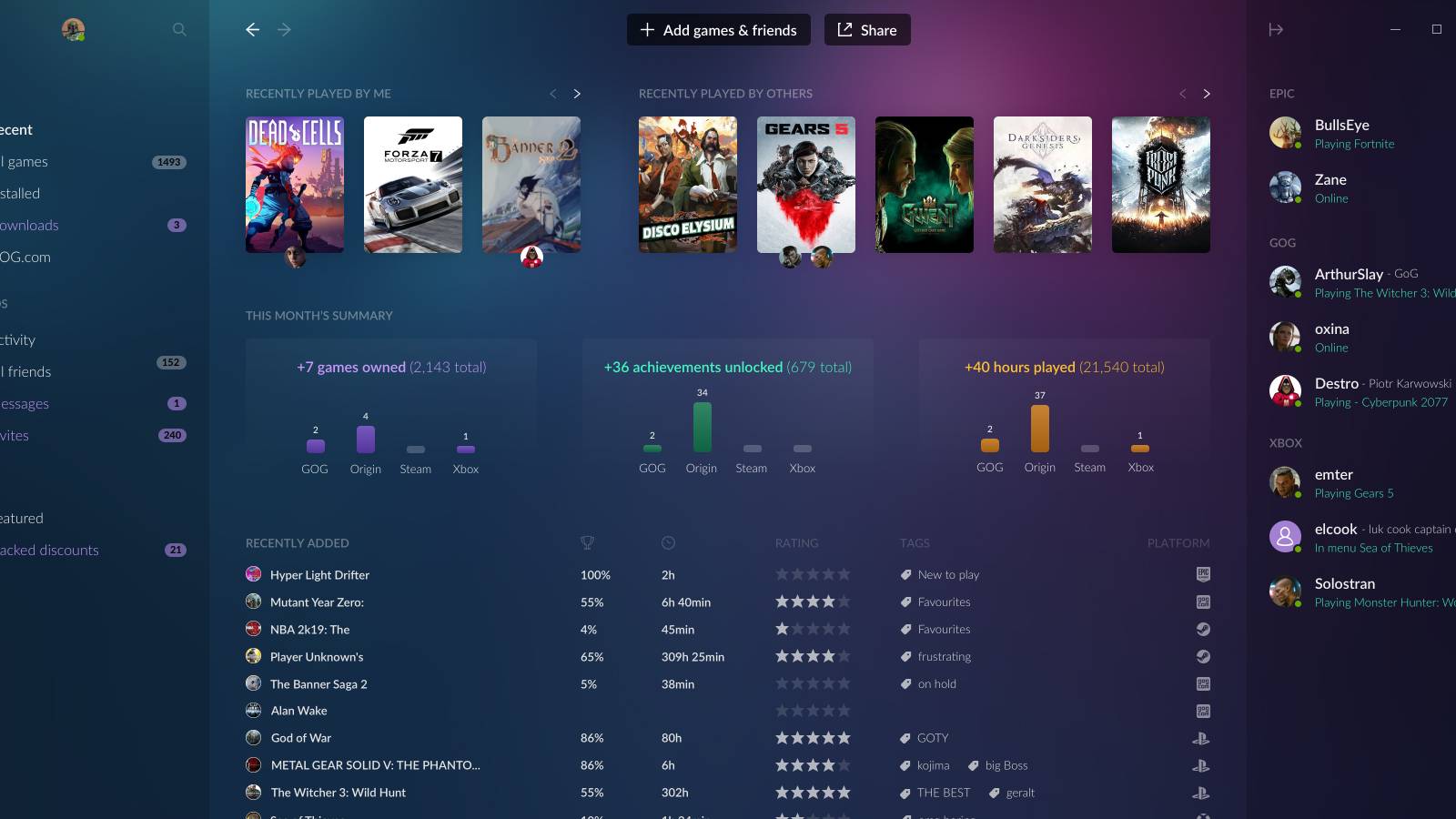Open ArthurSlay's friend avatar

click(1285, 282)
